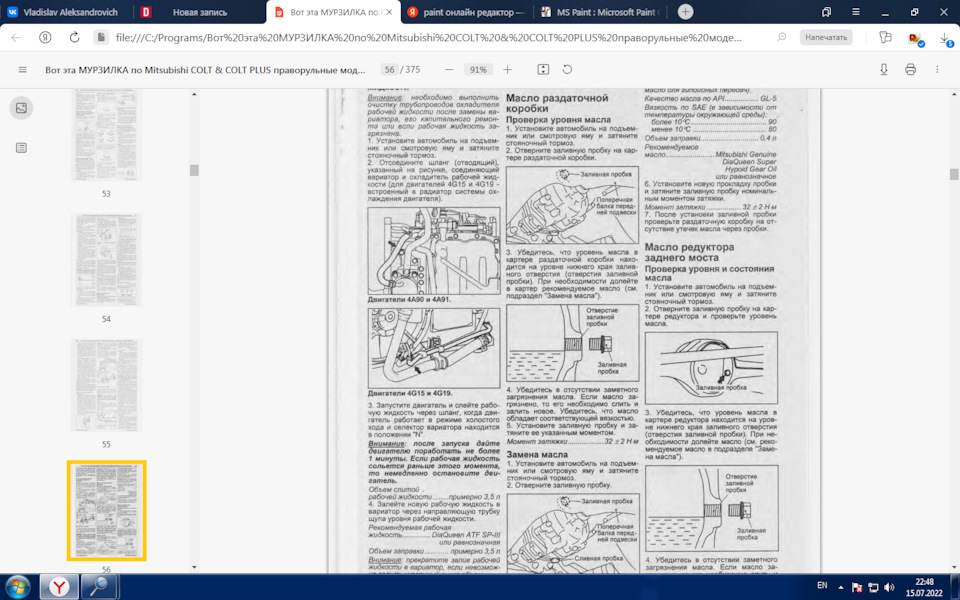Reload the current page
This screenshot has width=960, height=600.
pyautogui.click(x=74, y=37)
